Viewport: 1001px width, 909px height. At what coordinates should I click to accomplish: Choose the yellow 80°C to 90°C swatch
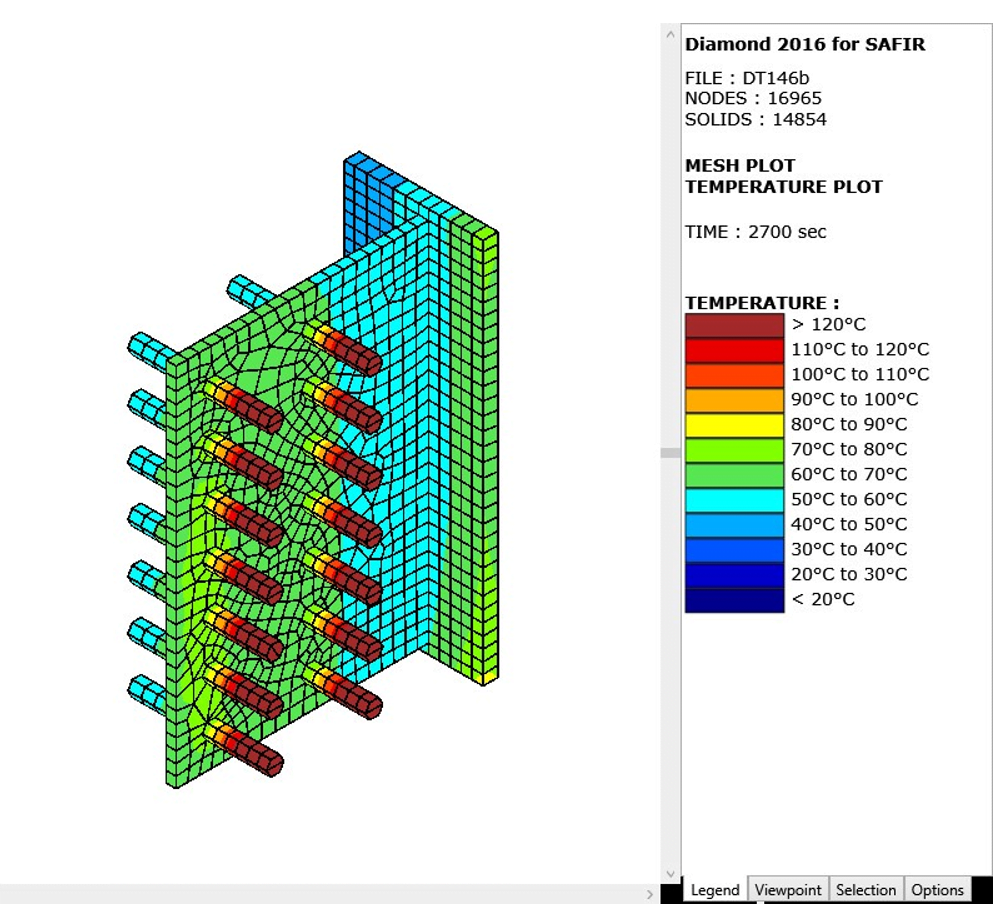click(x=734, y=425)
